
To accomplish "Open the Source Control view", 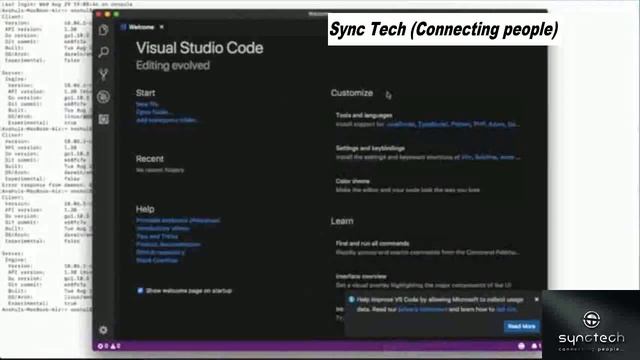I will [104, 74].
